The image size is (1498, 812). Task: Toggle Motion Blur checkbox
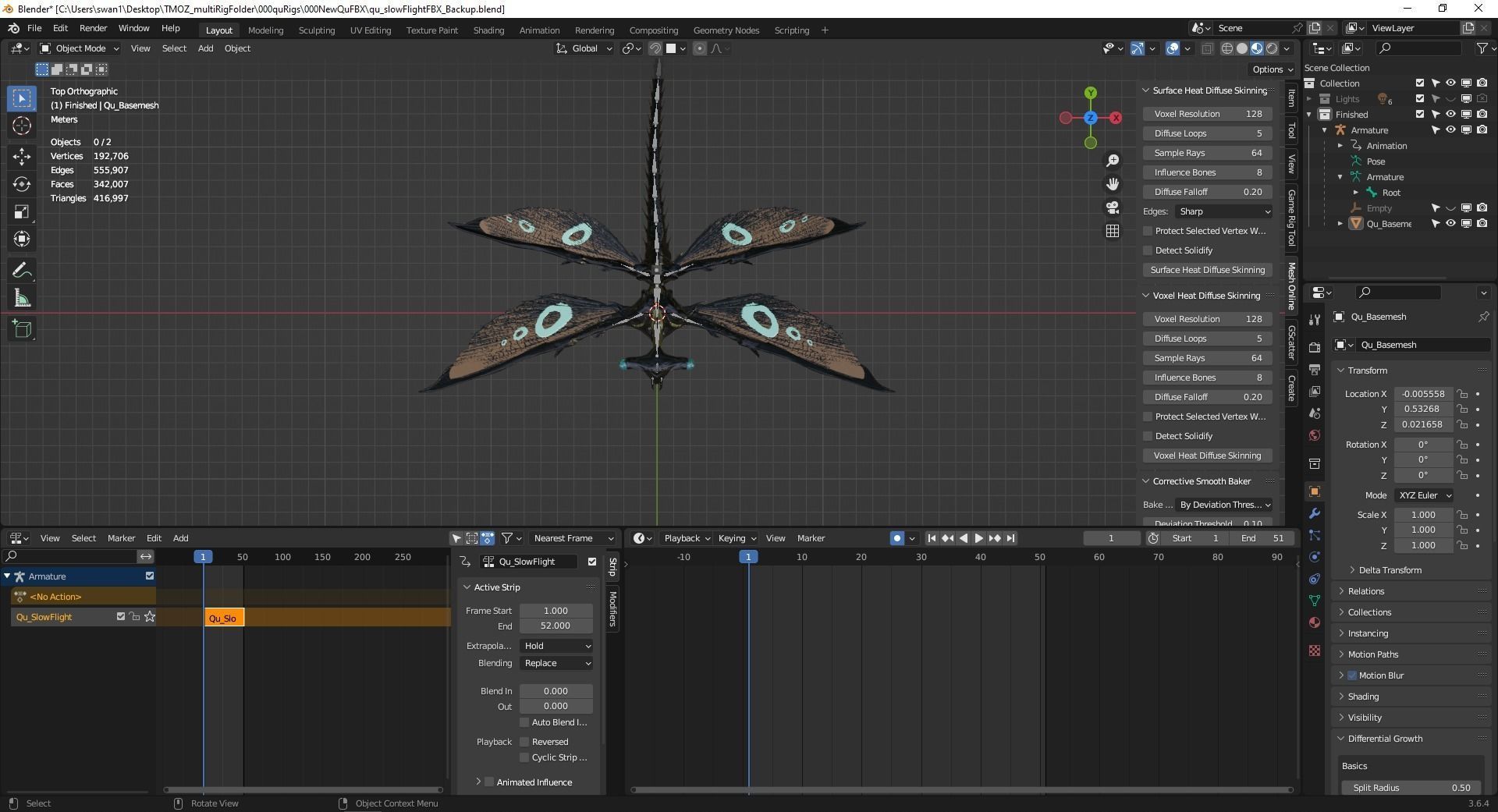tap(1352, 675)
